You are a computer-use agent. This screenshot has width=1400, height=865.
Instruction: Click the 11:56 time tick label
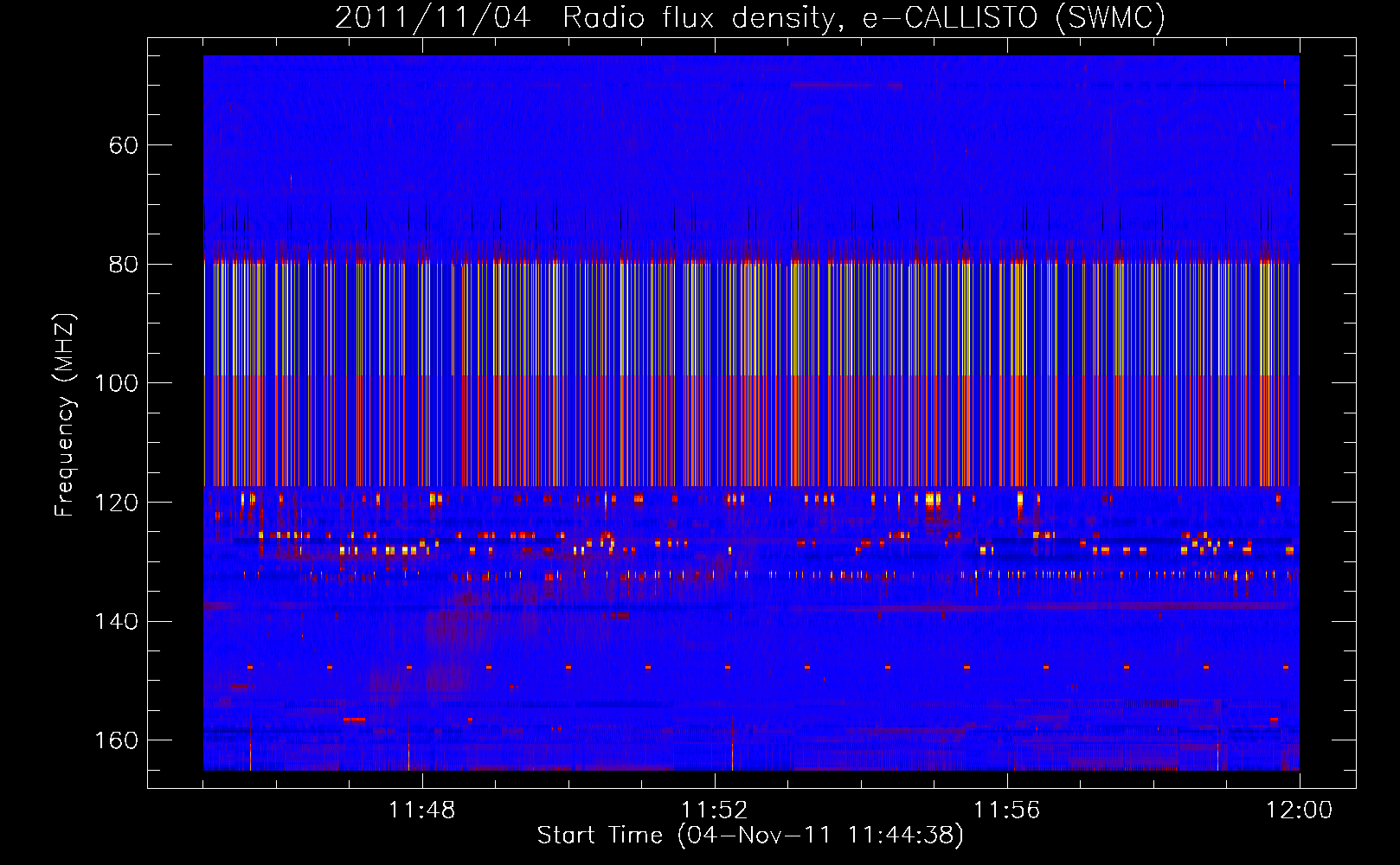point(1006,811)
